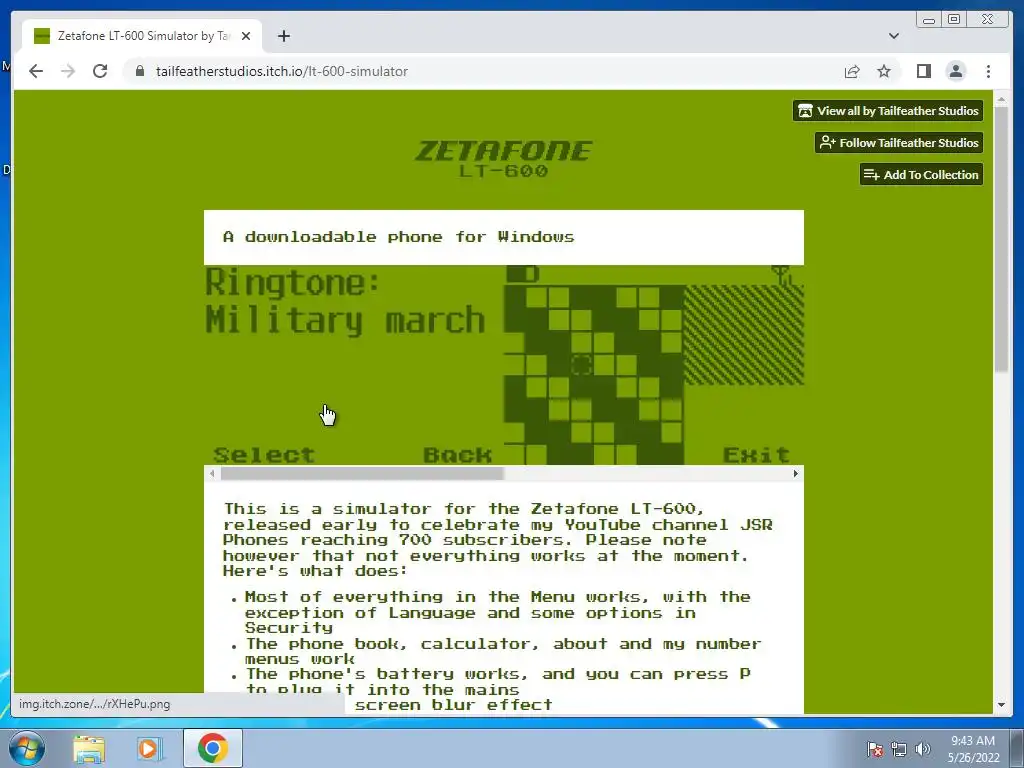Click 'A downloadable phone for Windows' text

[x=398, y=236]
